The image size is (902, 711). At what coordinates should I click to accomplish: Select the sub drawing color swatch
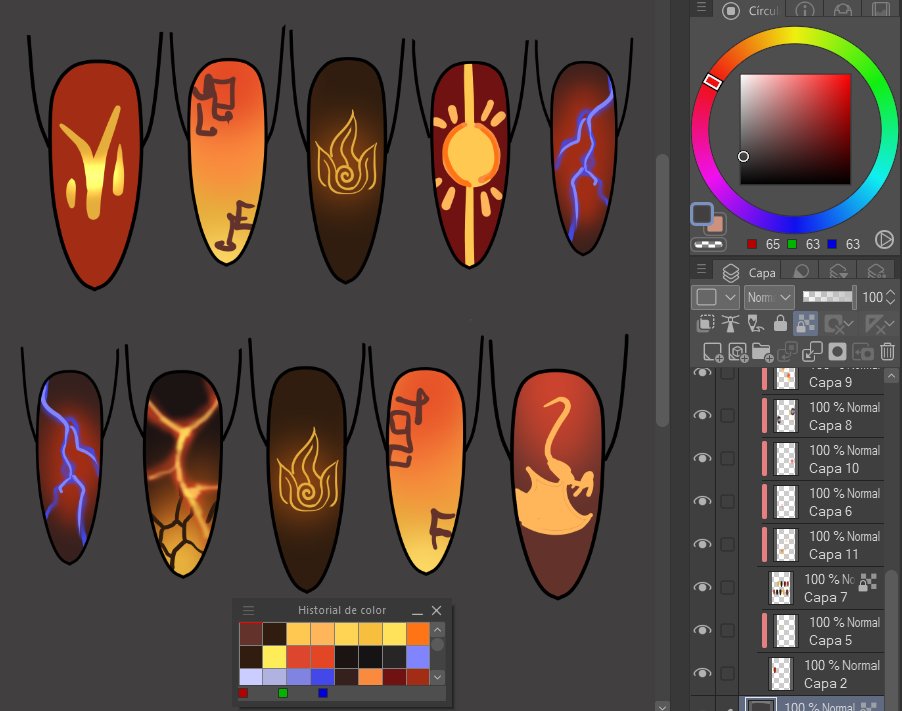pos(717,225)
